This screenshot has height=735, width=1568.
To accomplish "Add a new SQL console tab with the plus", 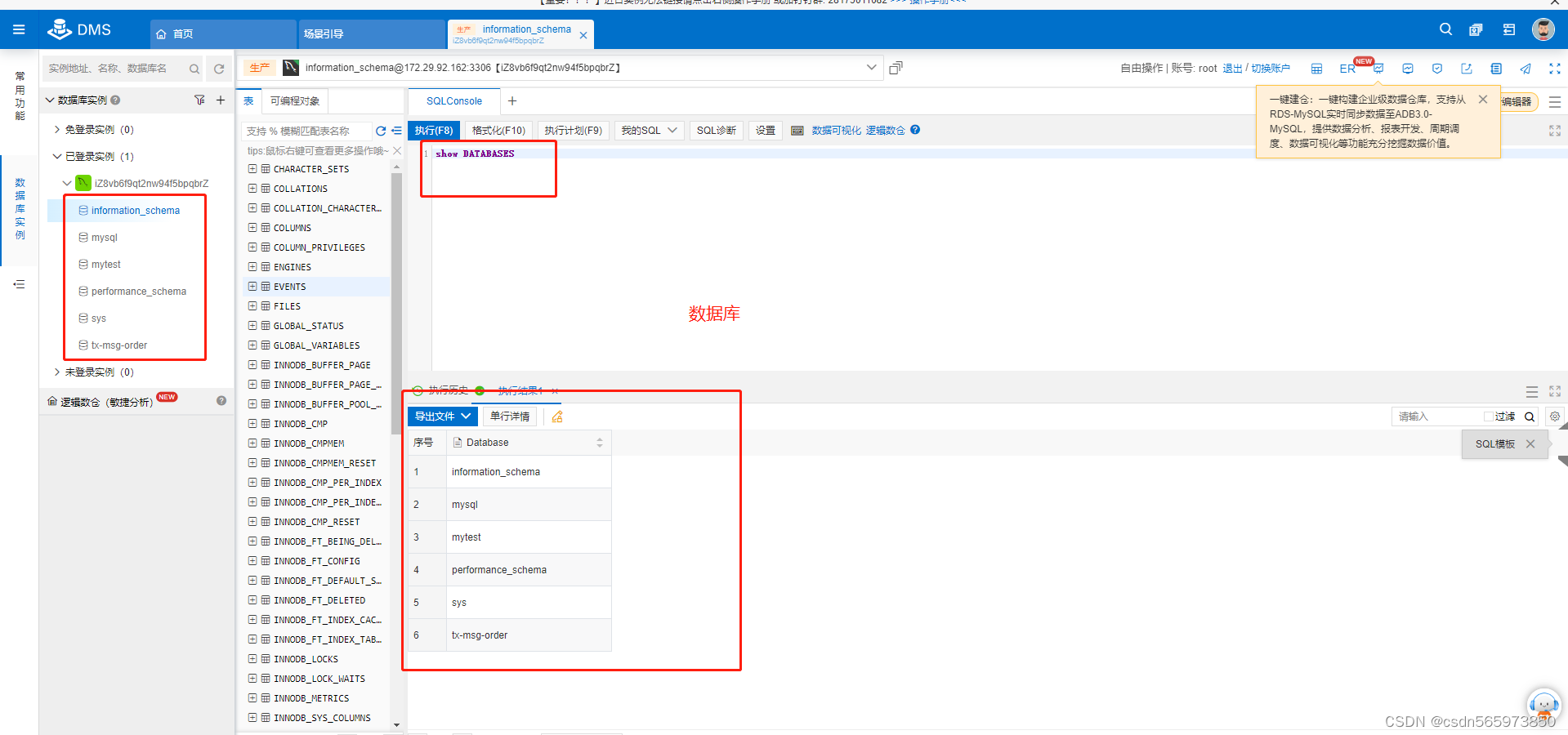I will pos(512,101).
